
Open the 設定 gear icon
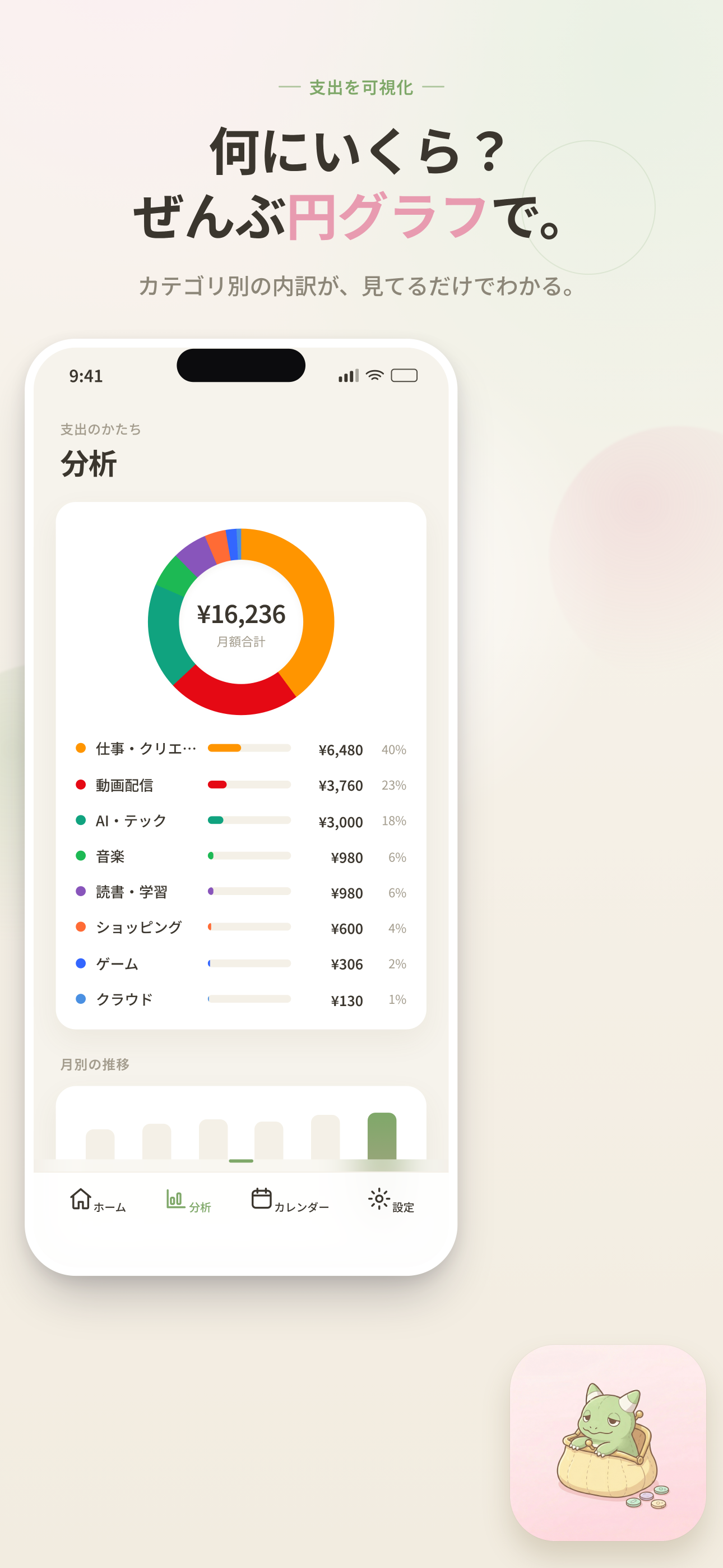click(379, 1198)
